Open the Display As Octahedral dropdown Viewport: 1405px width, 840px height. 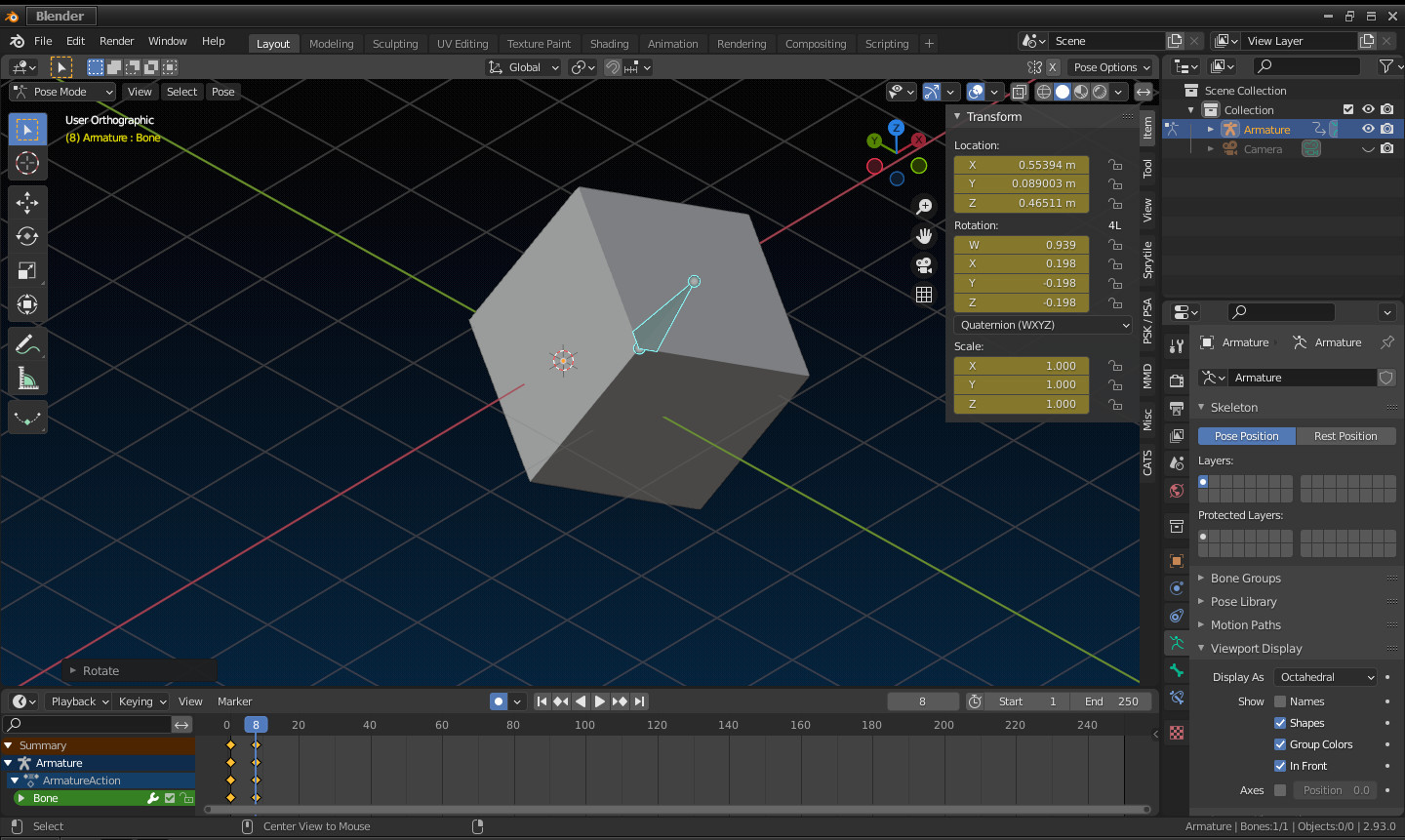click(x=1325, y=676)
